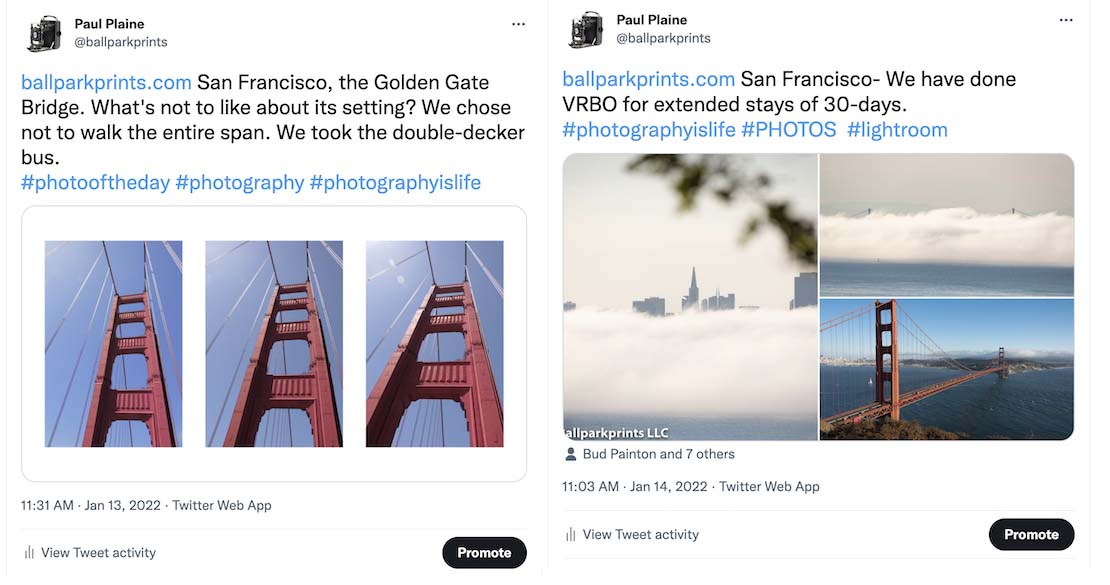
Task: Open the three bridge tower photos image
Action: point(274,343)
